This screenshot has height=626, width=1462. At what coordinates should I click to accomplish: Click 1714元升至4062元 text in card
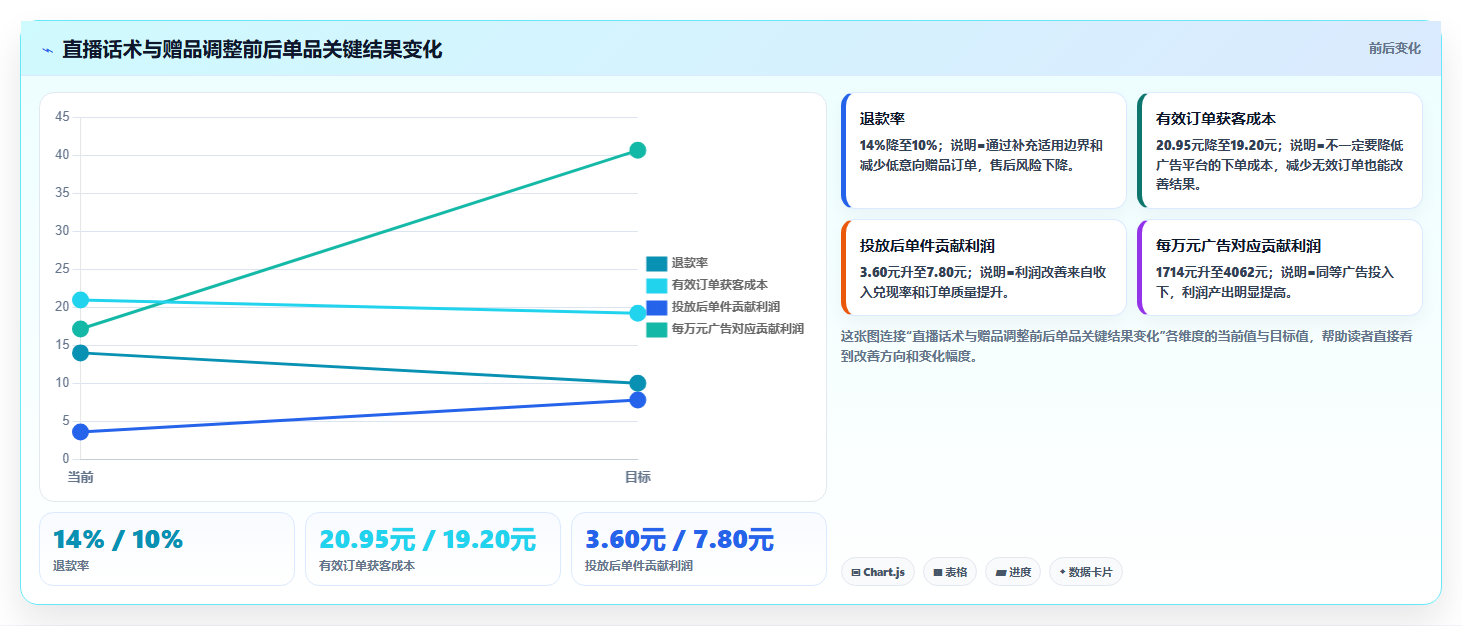pos(1212,272)
